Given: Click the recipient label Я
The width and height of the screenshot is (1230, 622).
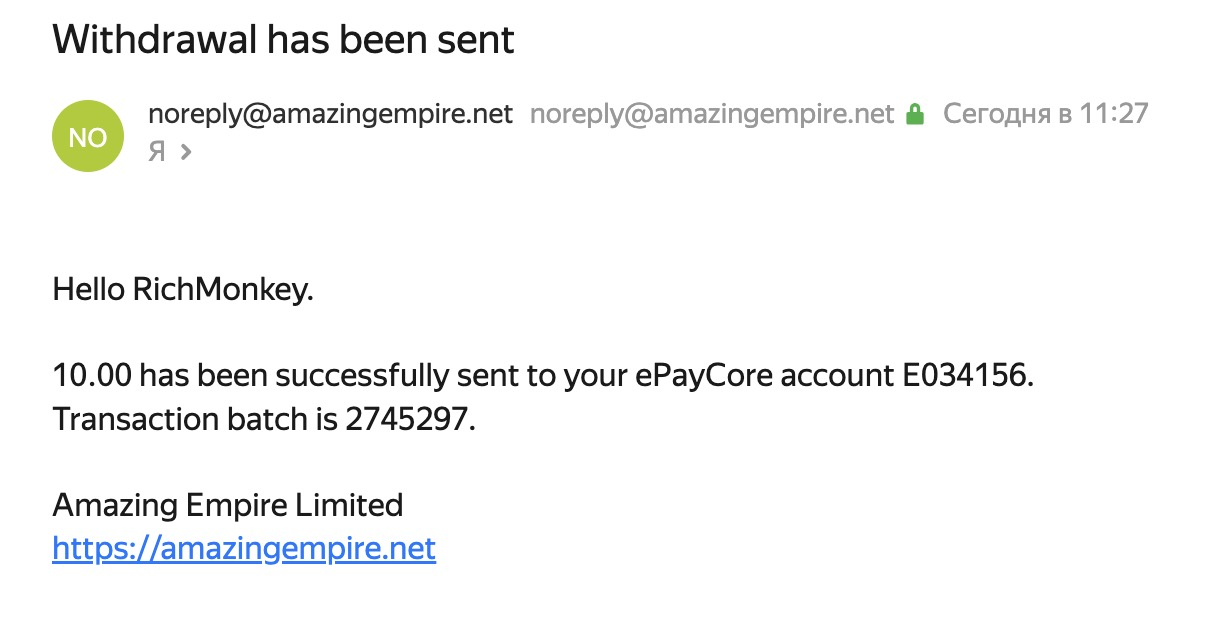Looking at the screenshot, I should click(156, 152).
